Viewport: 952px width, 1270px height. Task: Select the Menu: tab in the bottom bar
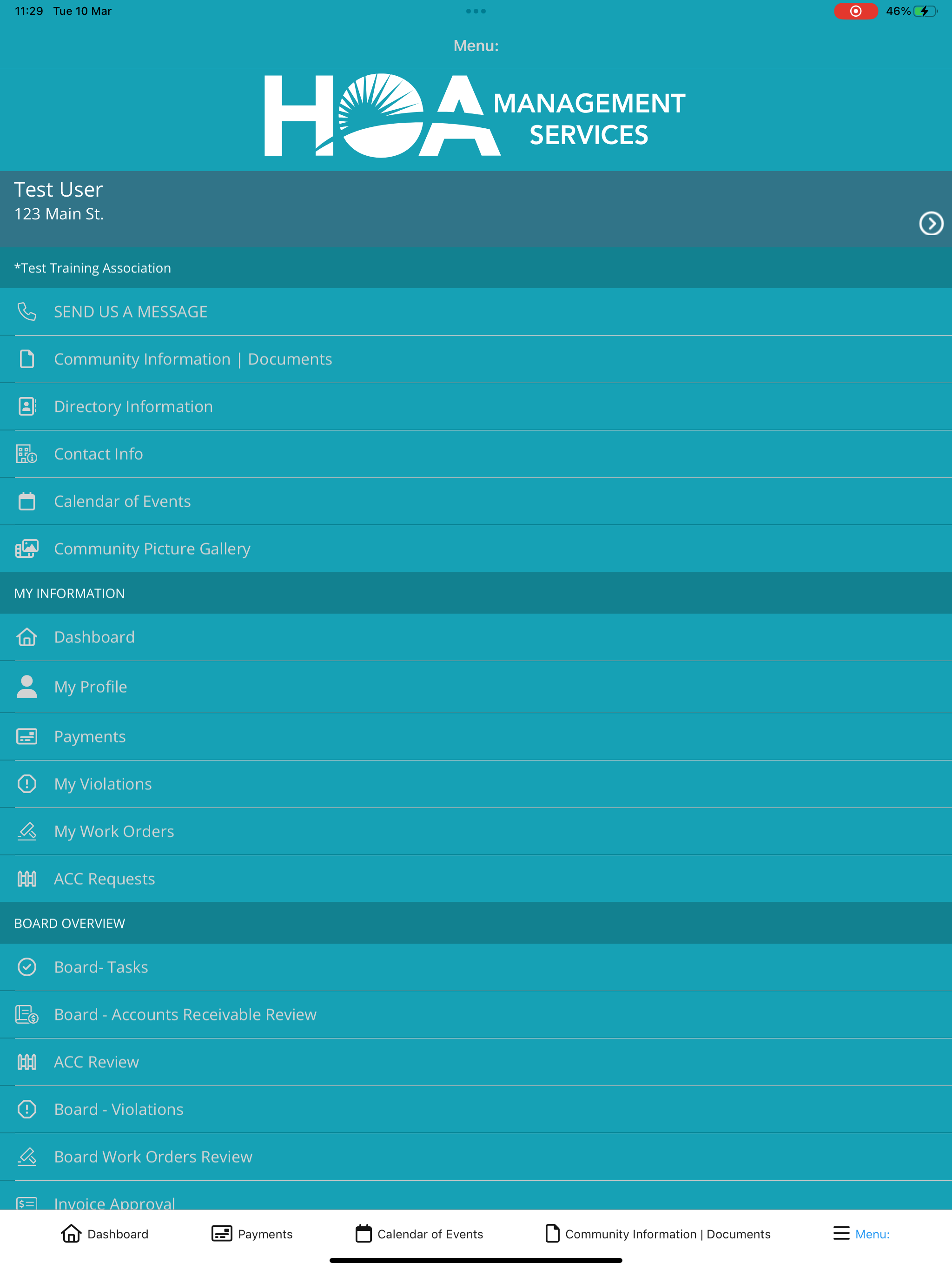861,1233
